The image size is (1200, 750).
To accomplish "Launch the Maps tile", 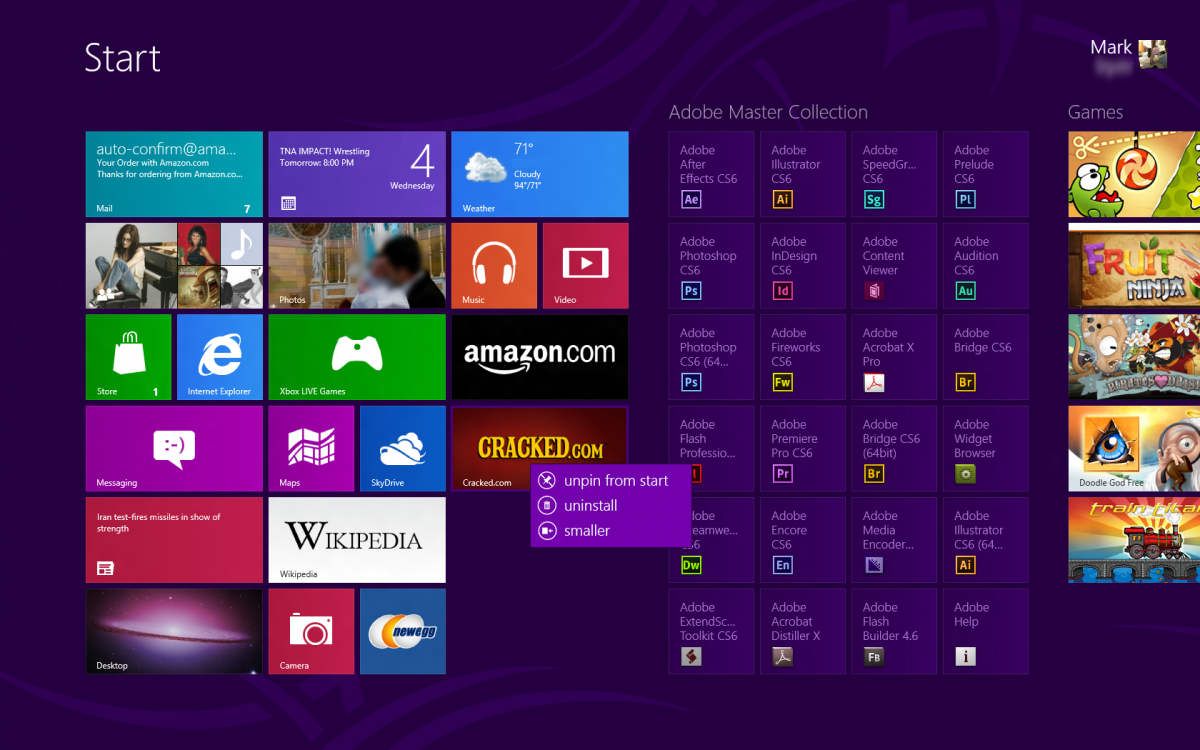I will (x=311, y=449).
